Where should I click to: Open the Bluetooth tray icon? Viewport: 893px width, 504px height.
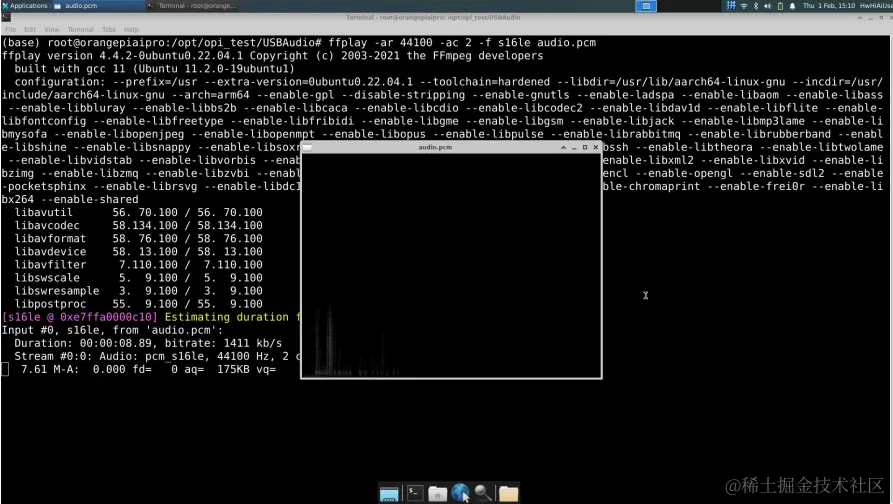[x=756, y=6]
